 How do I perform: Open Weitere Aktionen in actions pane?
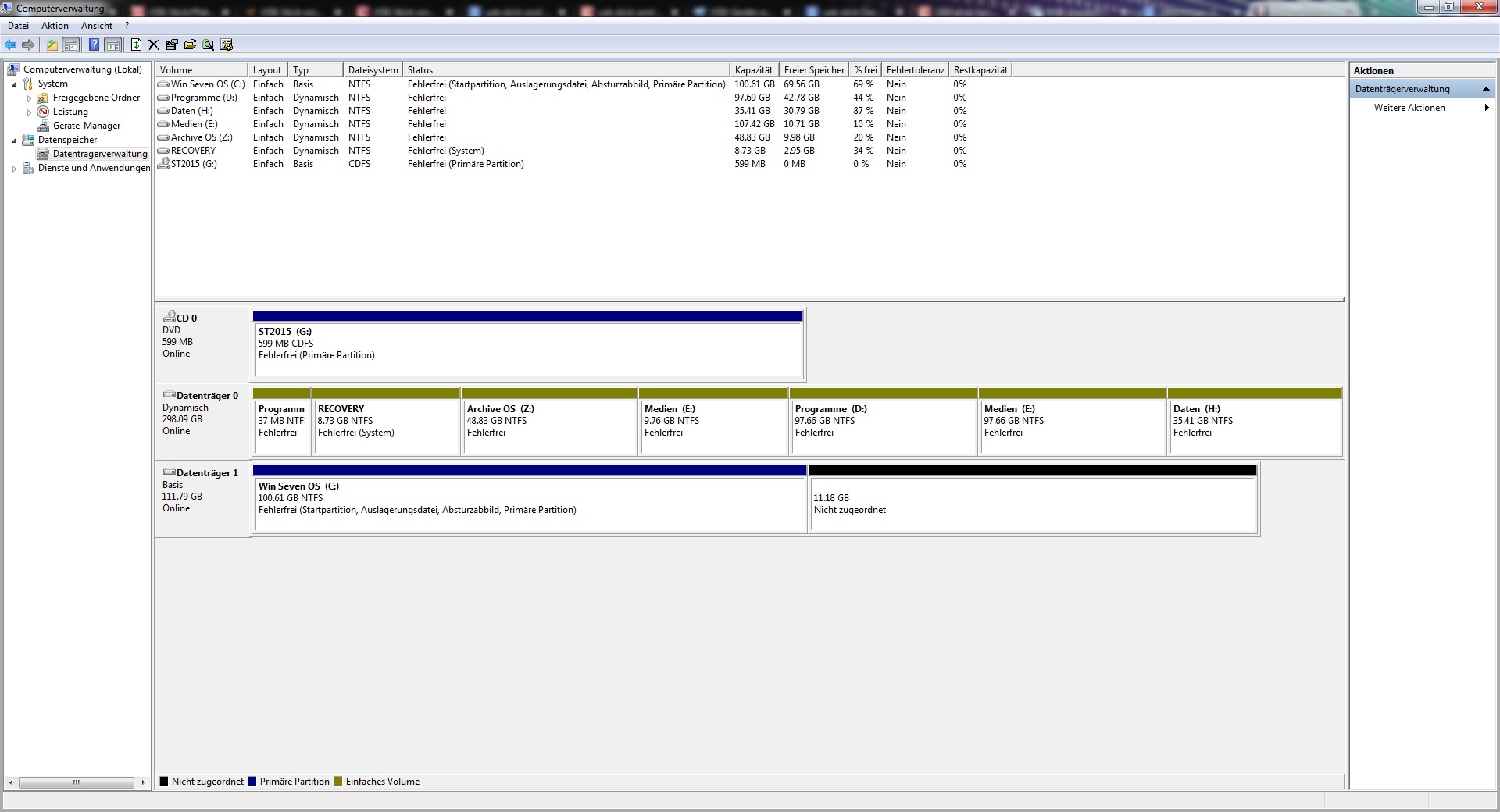[1409, 108]
